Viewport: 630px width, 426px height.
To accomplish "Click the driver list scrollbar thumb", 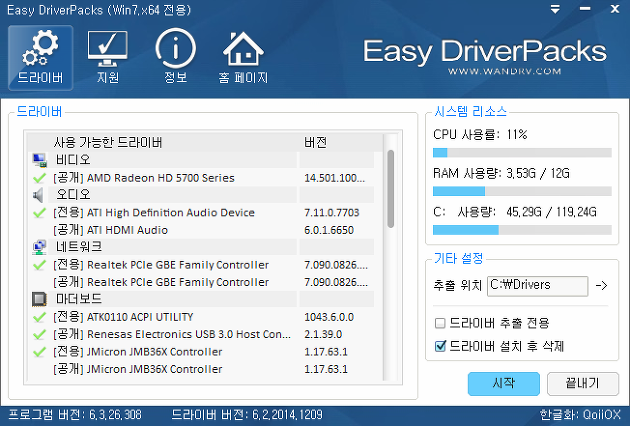I will click(390, 189).
